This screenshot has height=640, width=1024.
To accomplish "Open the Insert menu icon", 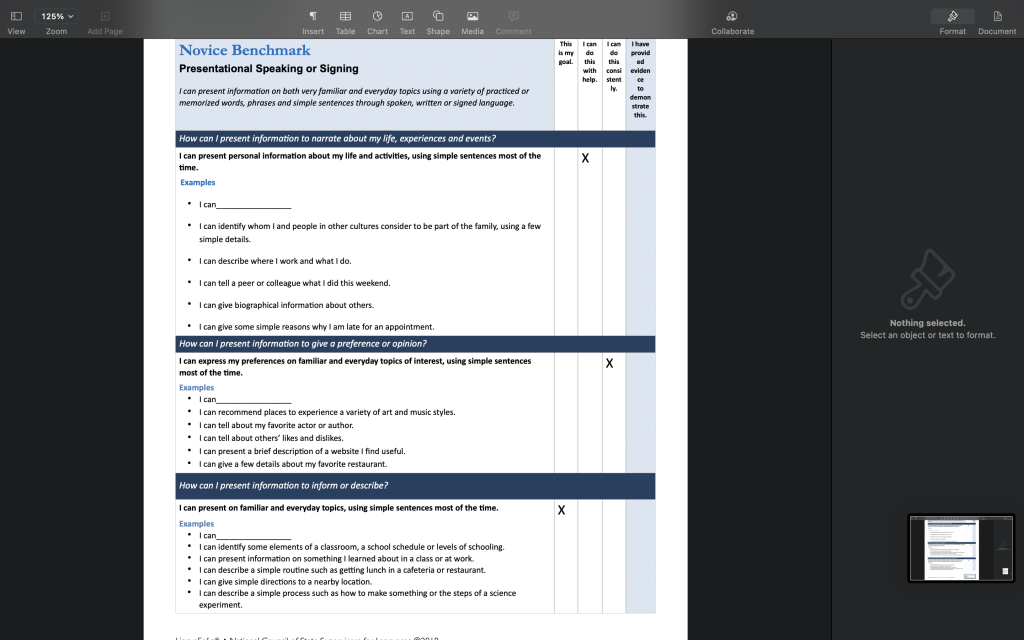I will pyautogui.click(x=313, y=17).
